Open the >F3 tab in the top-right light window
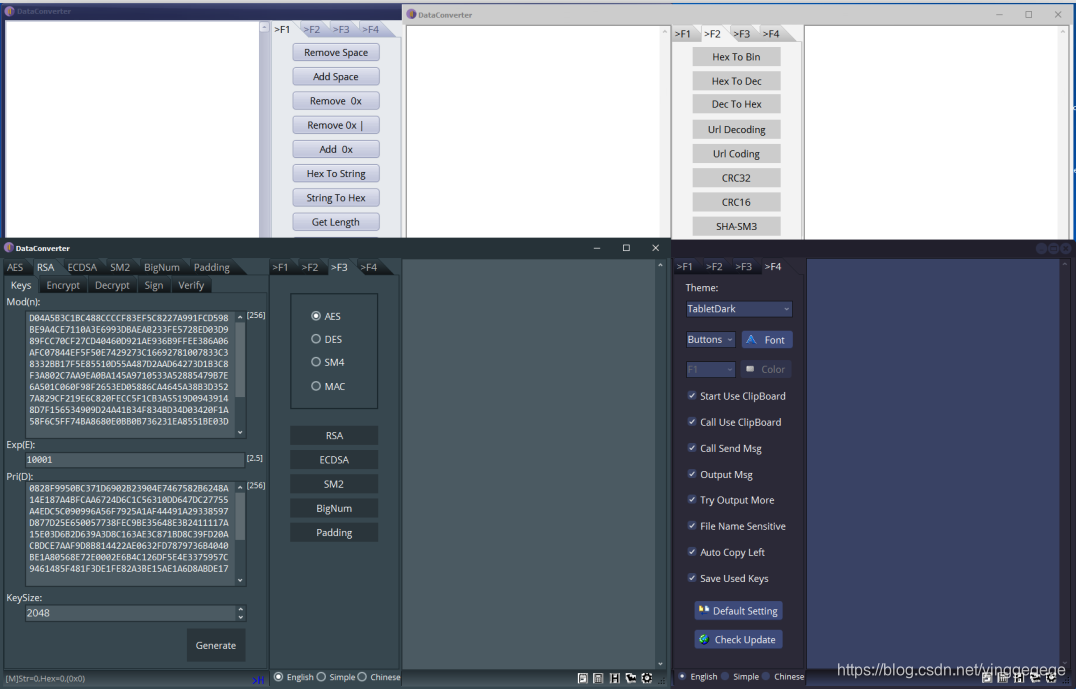Viewport: 1076px width, 689px height. pos(742,34)
